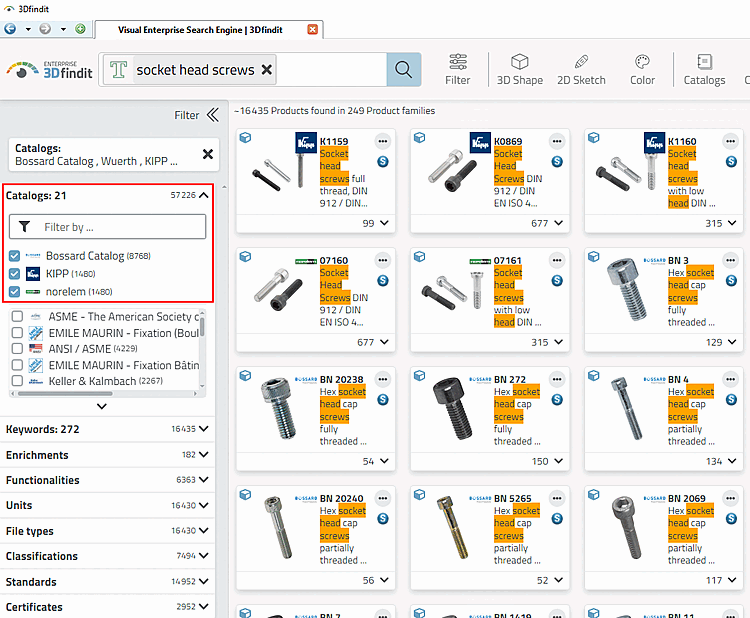
Task: Expand K0869 product variants dropdown 677
Action: [x=547, y=223]
